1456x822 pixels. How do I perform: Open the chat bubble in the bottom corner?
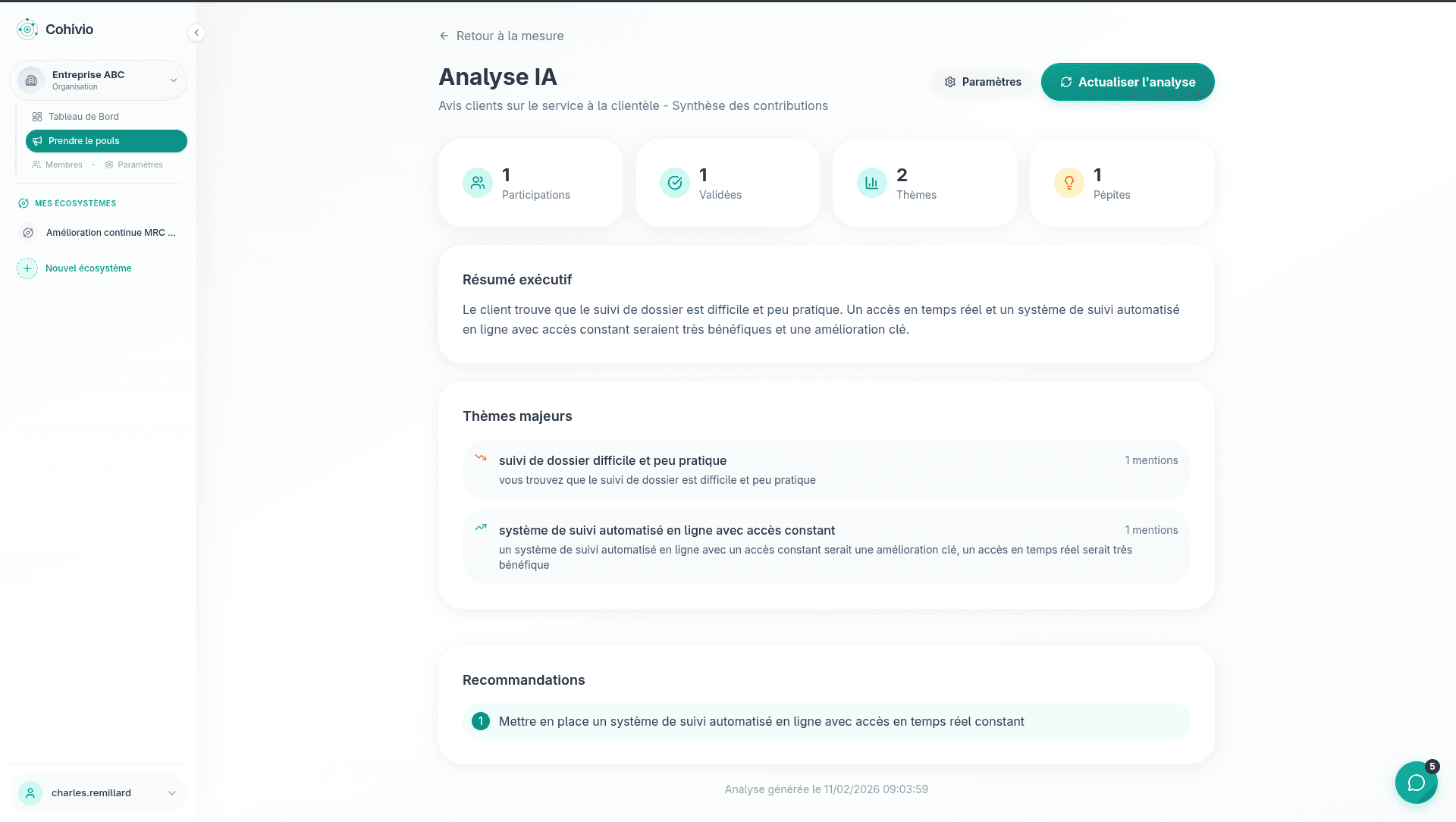1417,783
